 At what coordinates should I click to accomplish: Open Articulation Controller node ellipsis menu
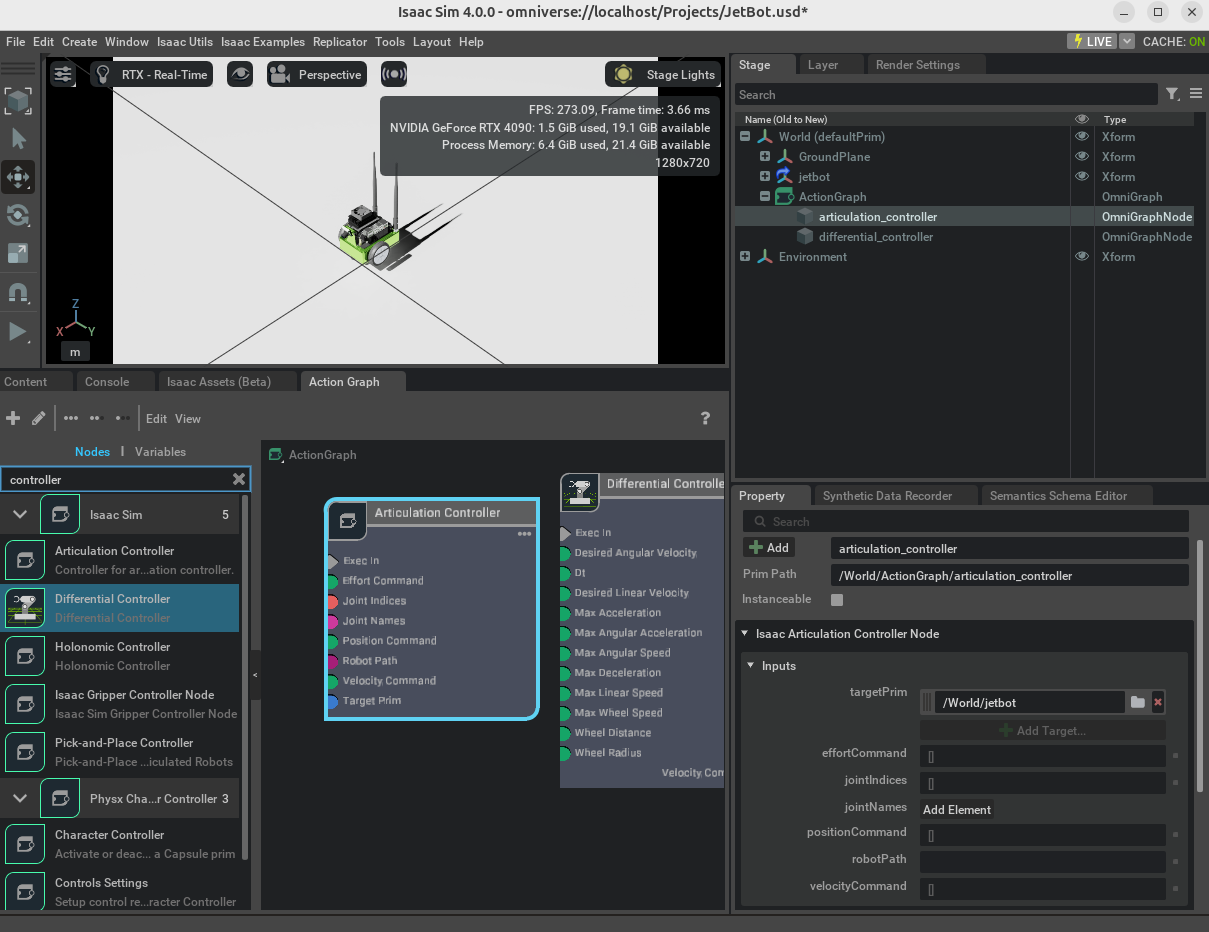(x=524, y=534)
